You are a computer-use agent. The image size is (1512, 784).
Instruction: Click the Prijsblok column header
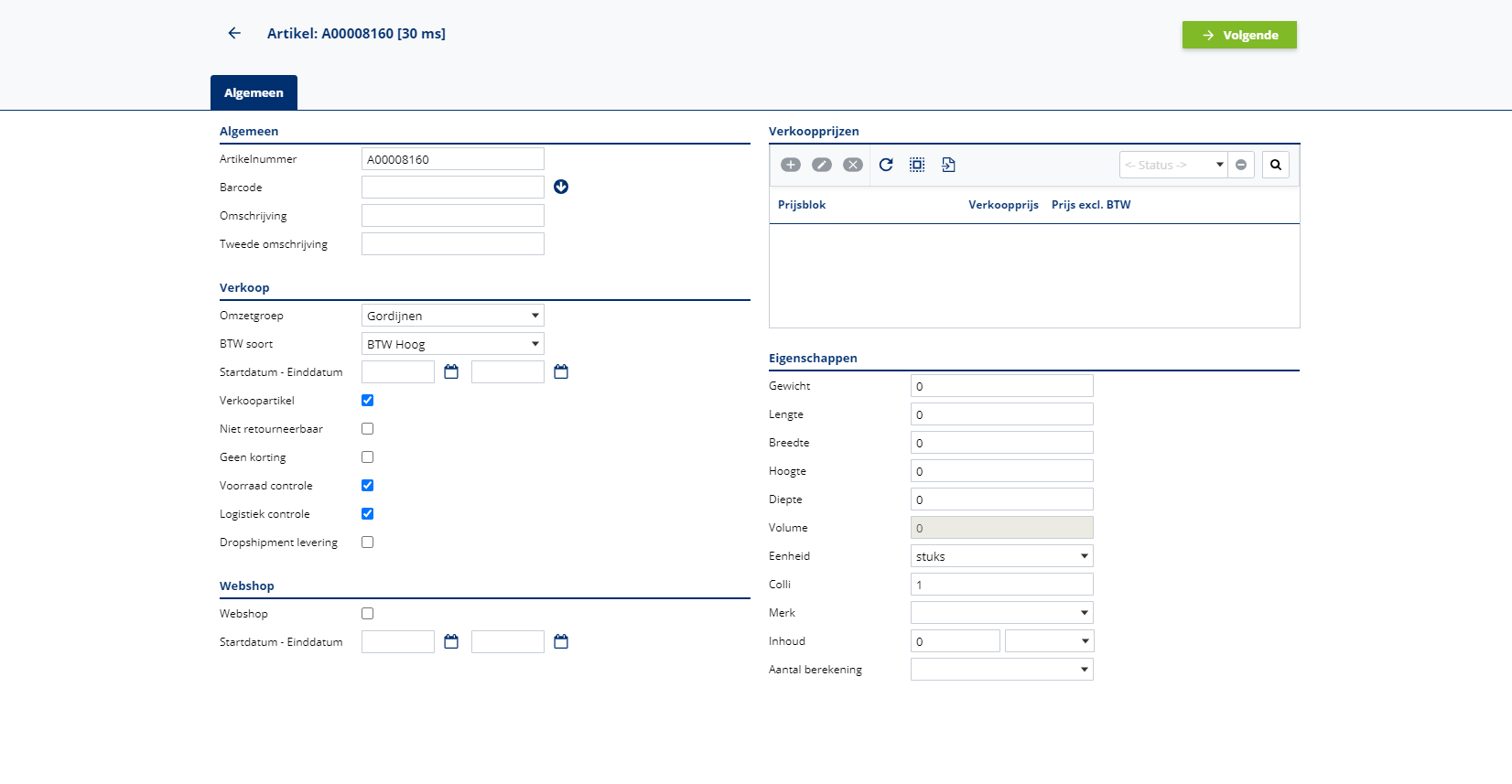802,205
